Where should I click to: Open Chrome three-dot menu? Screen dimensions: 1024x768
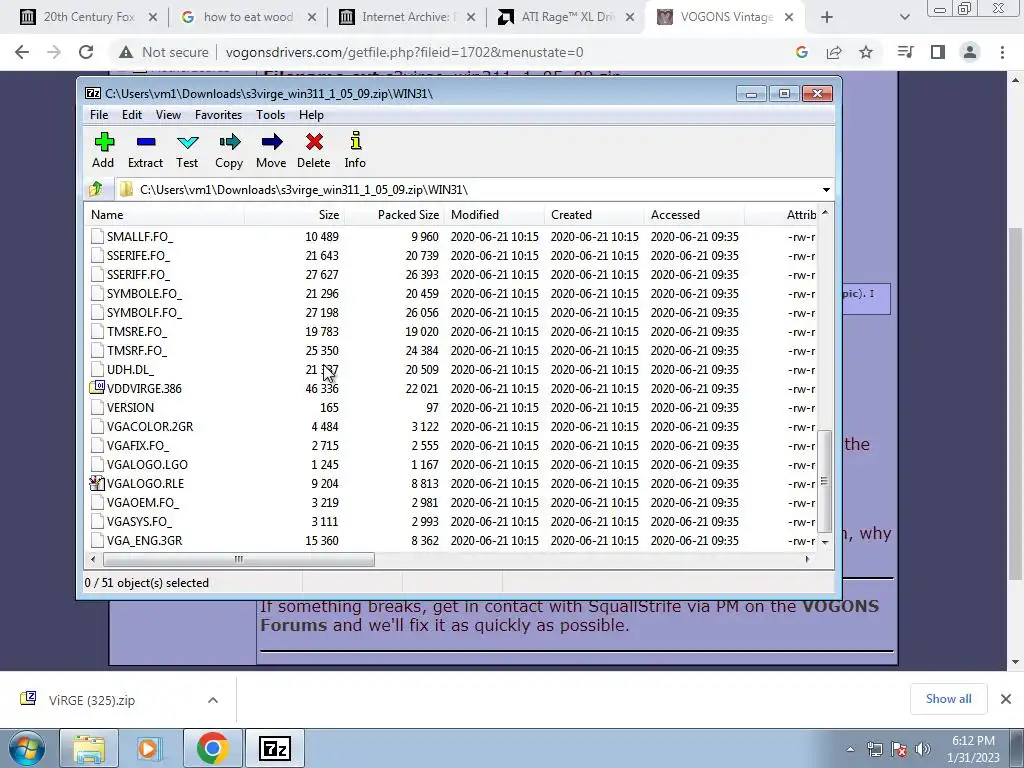point(1002,52)
